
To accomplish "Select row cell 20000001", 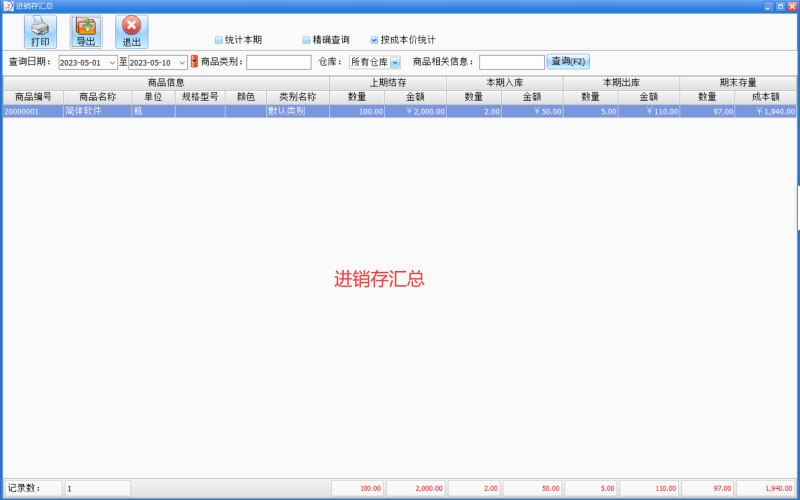I will click(x=33, y=111).
